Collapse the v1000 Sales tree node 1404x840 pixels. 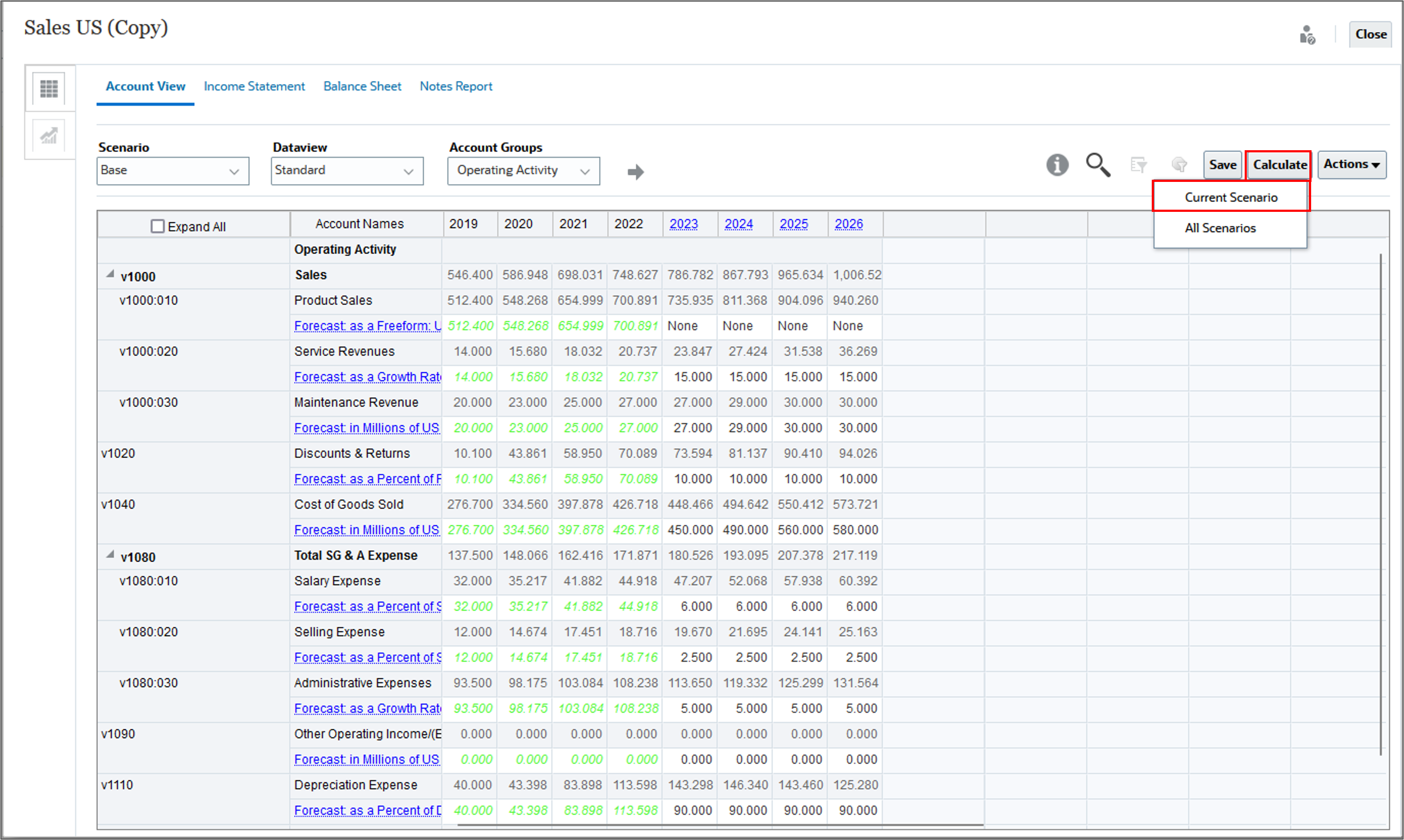click(110, 274)
